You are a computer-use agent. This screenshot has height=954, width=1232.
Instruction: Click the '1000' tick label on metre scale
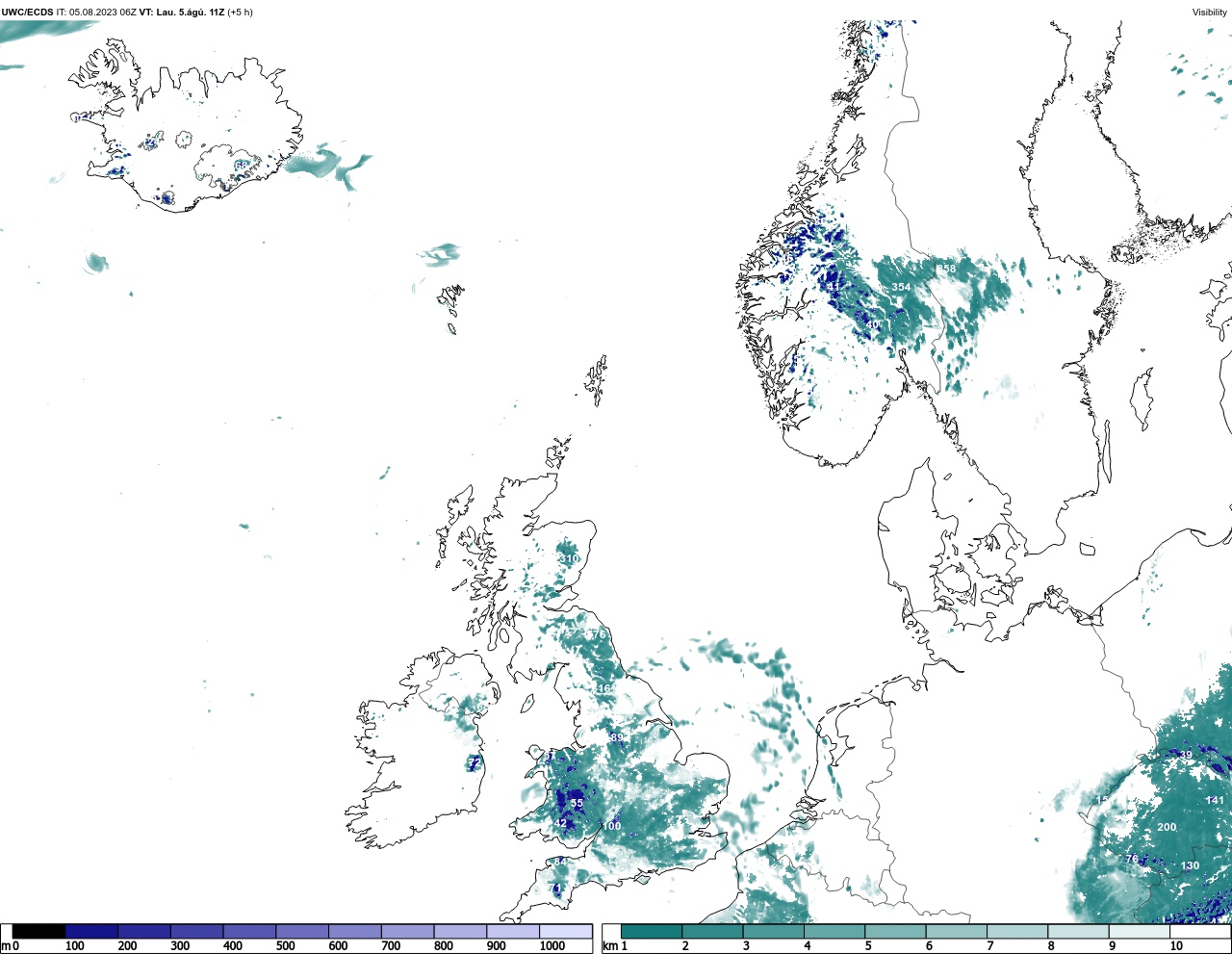click(x=552, y=946)
